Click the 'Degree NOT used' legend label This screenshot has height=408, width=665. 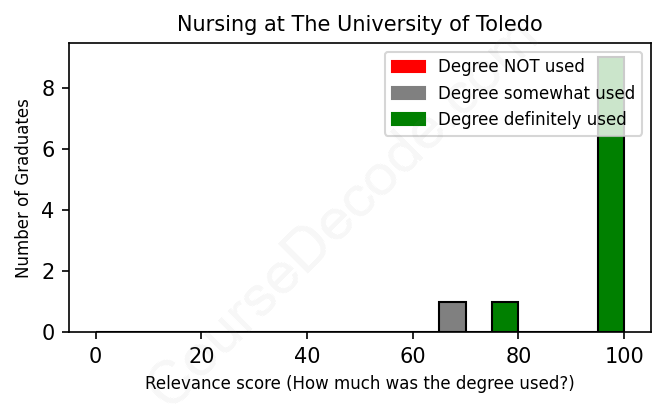click(x=511, y=67)
